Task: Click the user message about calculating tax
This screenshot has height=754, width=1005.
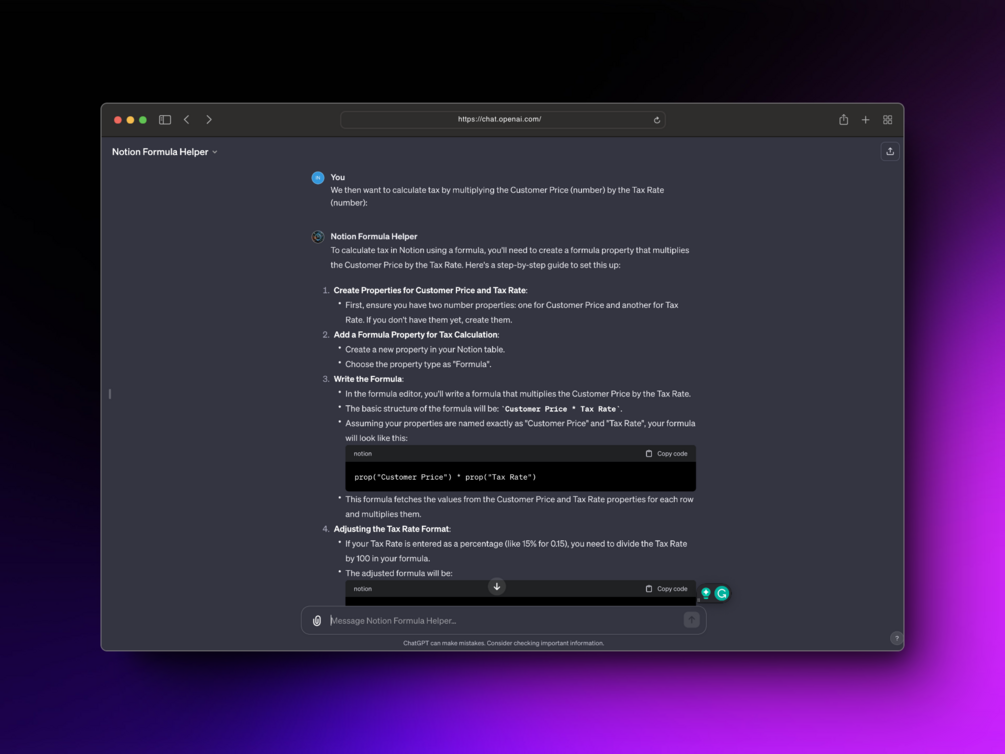Action: coord(497,197)
